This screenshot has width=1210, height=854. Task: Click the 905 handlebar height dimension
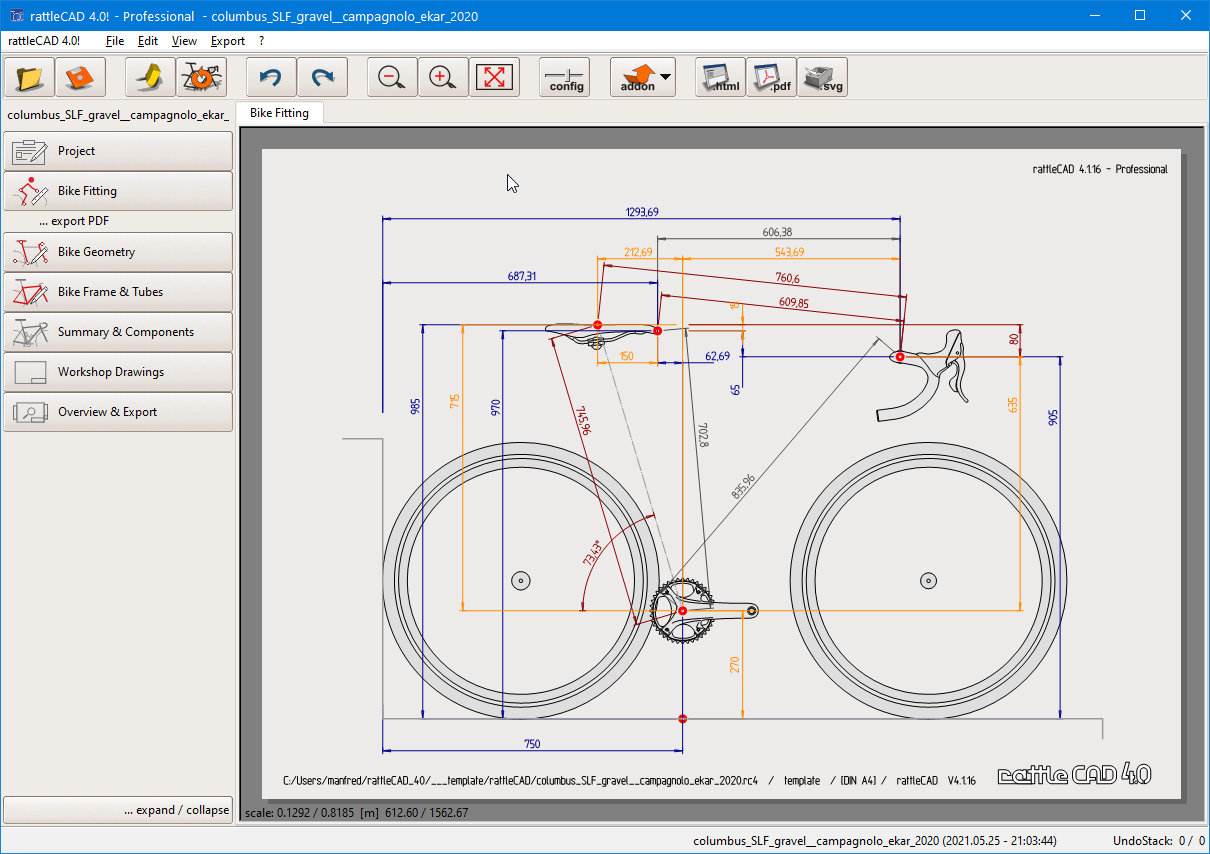tap(1052, 417)
